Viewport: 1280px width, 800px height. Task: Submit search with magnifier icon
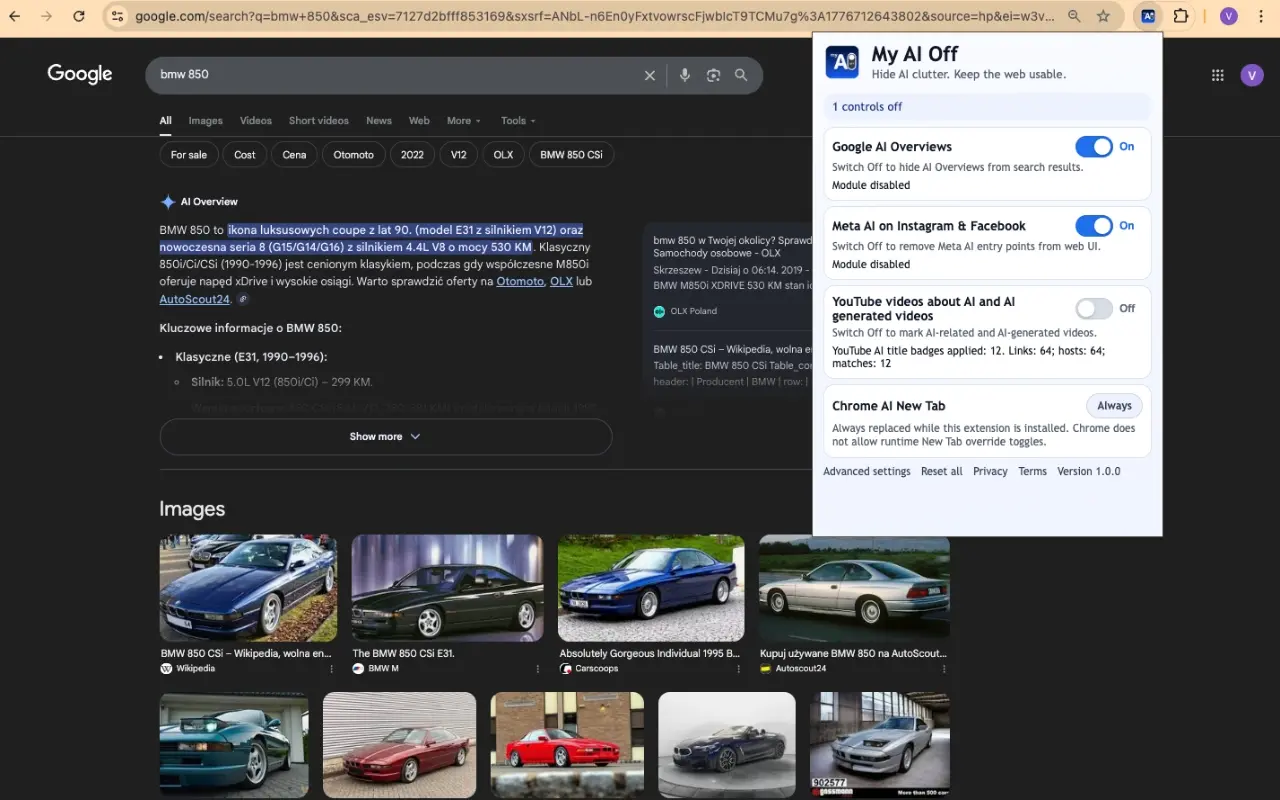pyautogui.click(x=741, y=75)
